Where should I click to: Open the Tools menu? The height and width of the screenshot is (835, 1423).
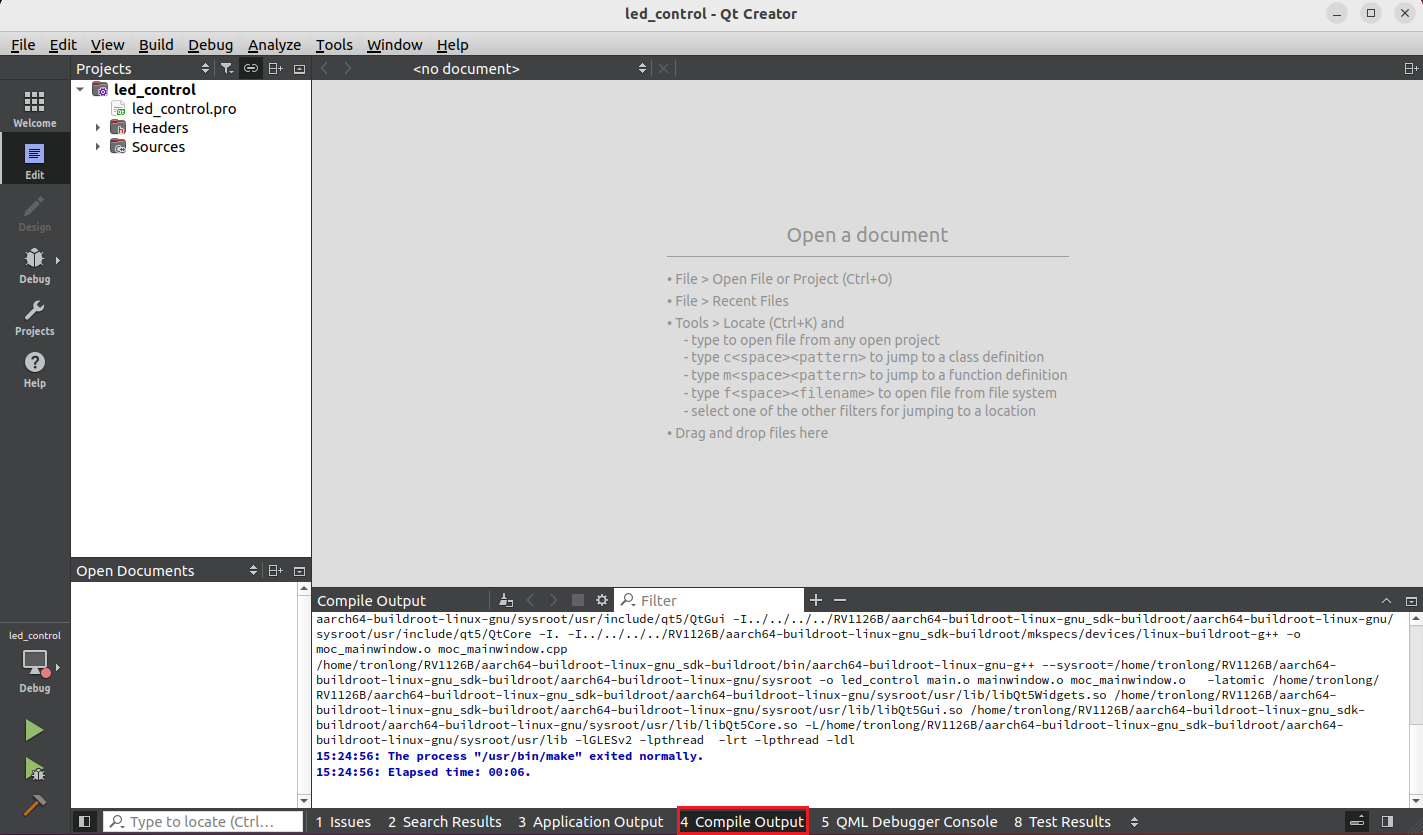(x=334, y=44)
